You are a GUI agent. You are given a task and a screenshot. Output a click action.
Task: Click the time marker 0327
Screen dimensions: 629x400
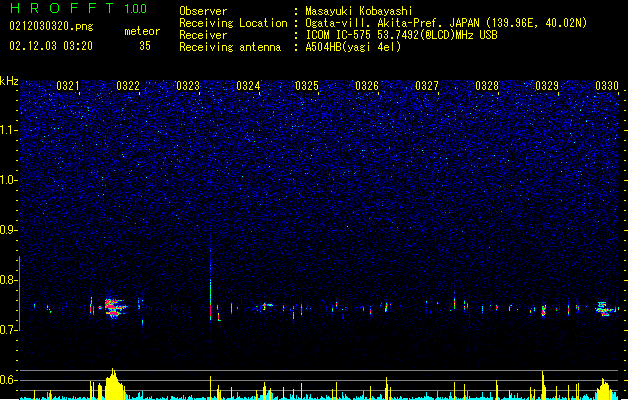pos(427,86)
